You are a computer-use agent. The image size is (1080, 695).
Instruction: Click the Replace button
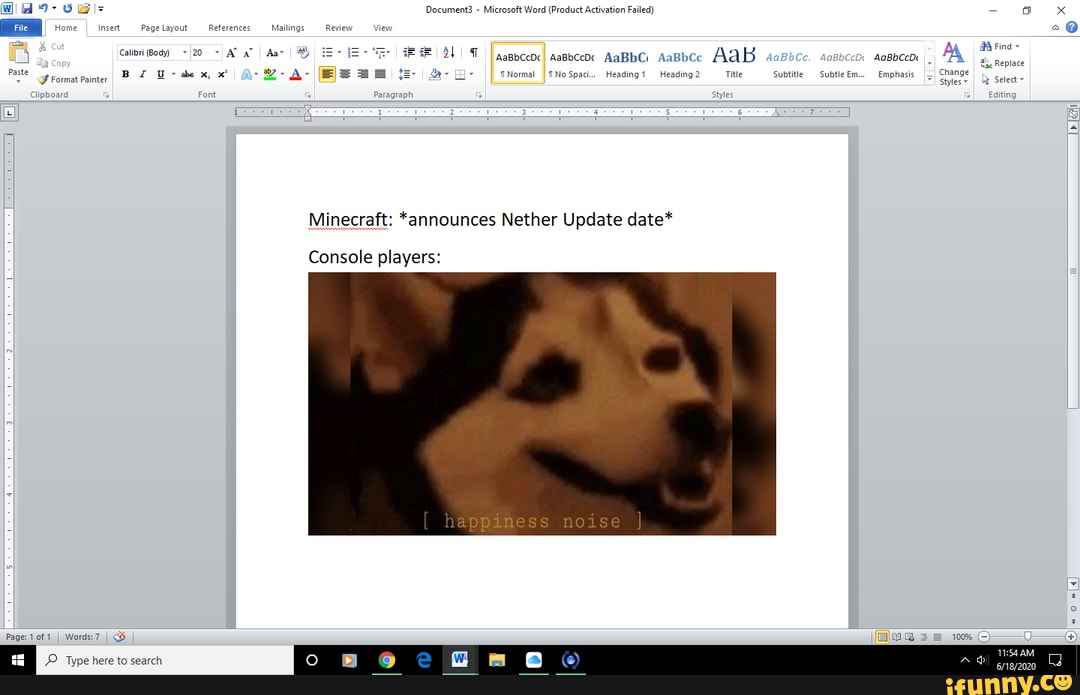coord(1002,63)
